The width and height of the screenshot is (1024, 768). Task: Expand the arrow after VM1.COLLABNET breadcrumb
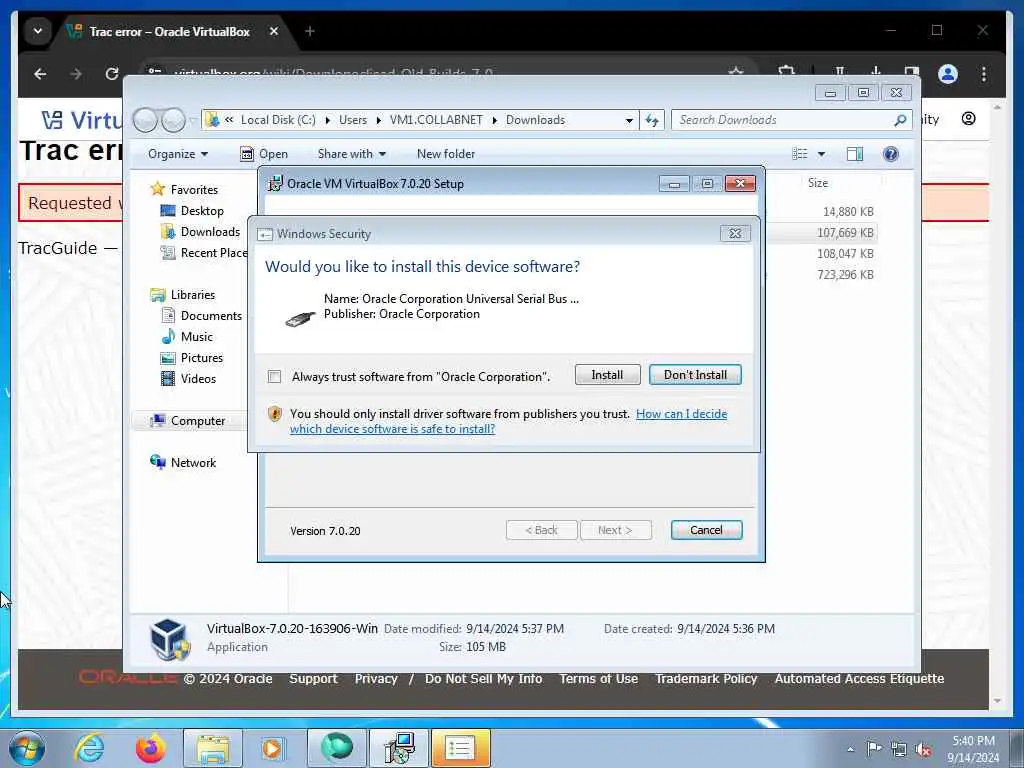(494, 120)
